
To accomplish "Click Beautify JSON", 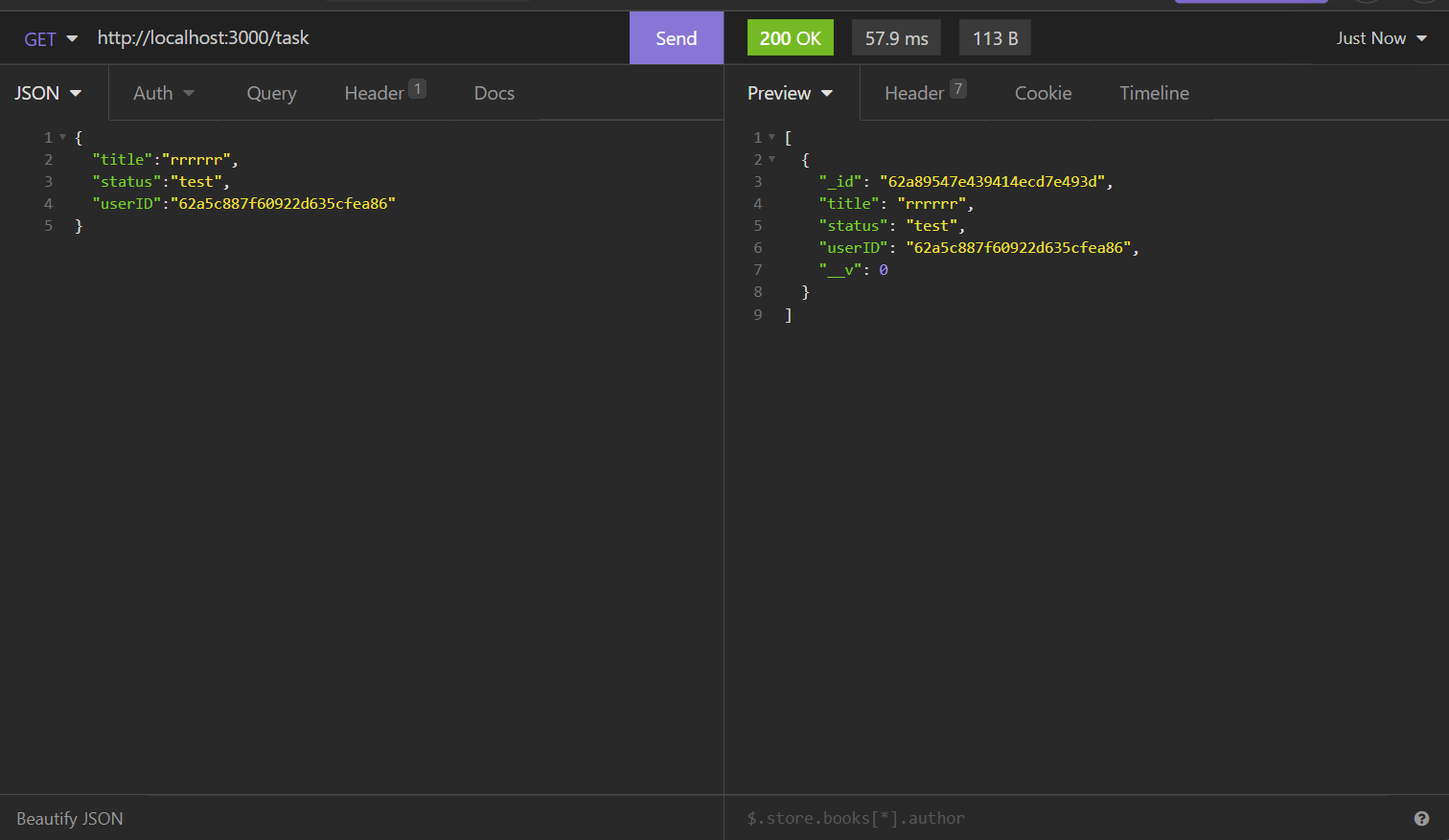I will [70, 819].
